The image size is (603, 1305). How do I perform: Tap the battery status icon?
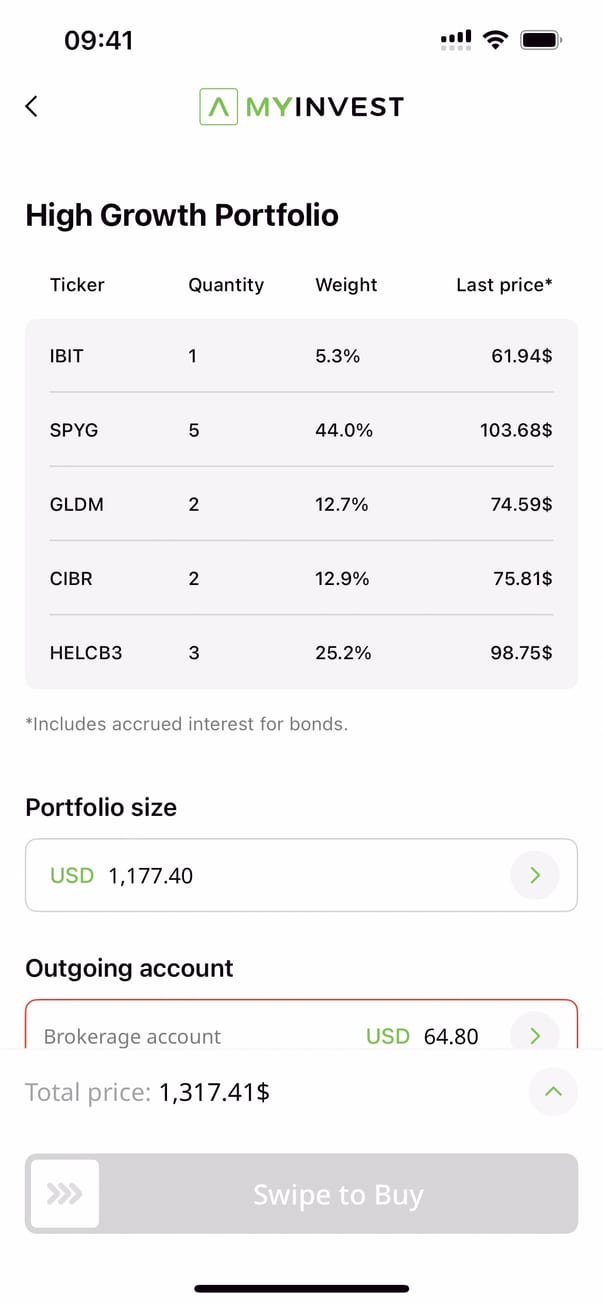[541, 40]
